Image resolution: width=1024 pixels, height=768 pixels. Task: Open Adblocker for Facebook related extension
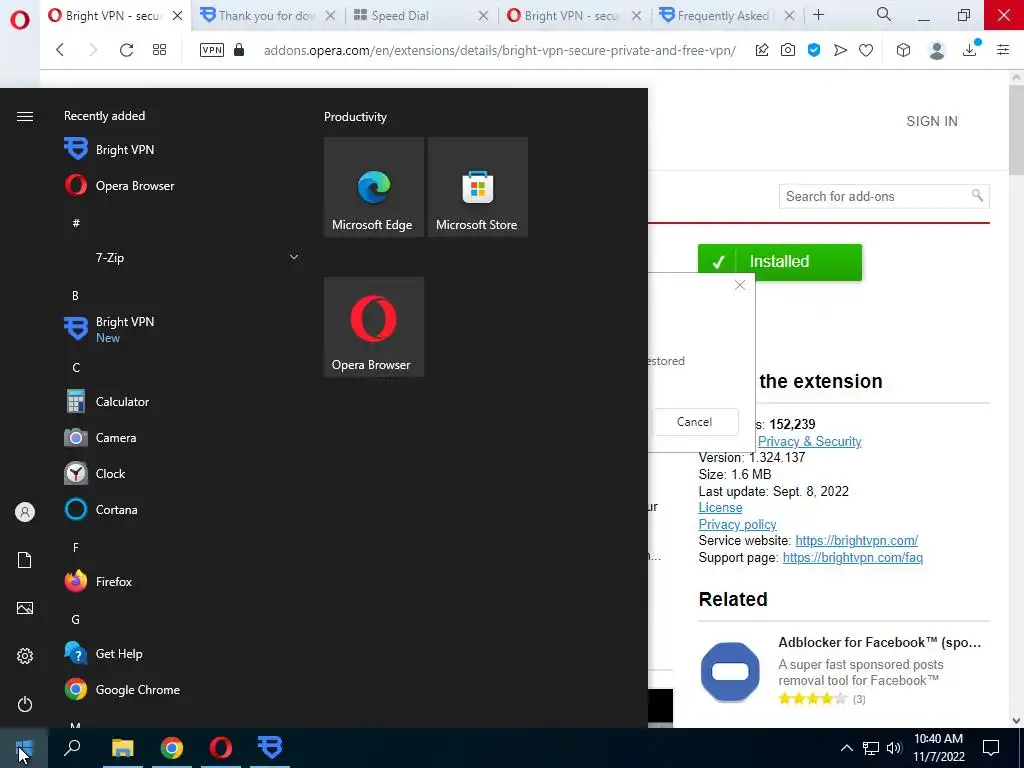(879, 643)
